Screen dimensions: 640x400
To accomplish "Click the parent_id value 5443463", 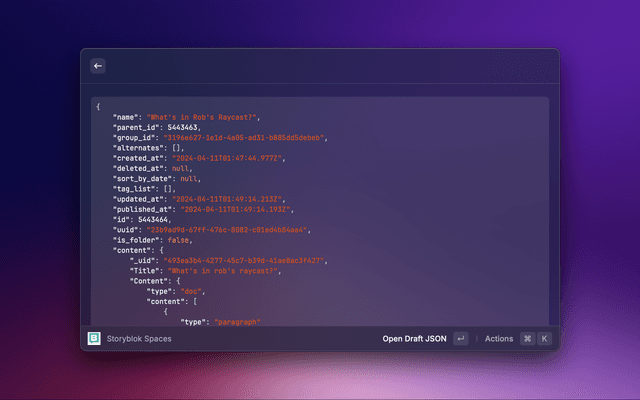I will click(x=185, y=127).
